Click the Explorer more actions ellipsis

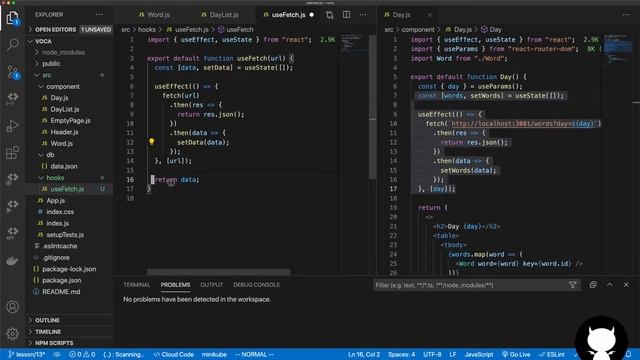click(100, 14)
